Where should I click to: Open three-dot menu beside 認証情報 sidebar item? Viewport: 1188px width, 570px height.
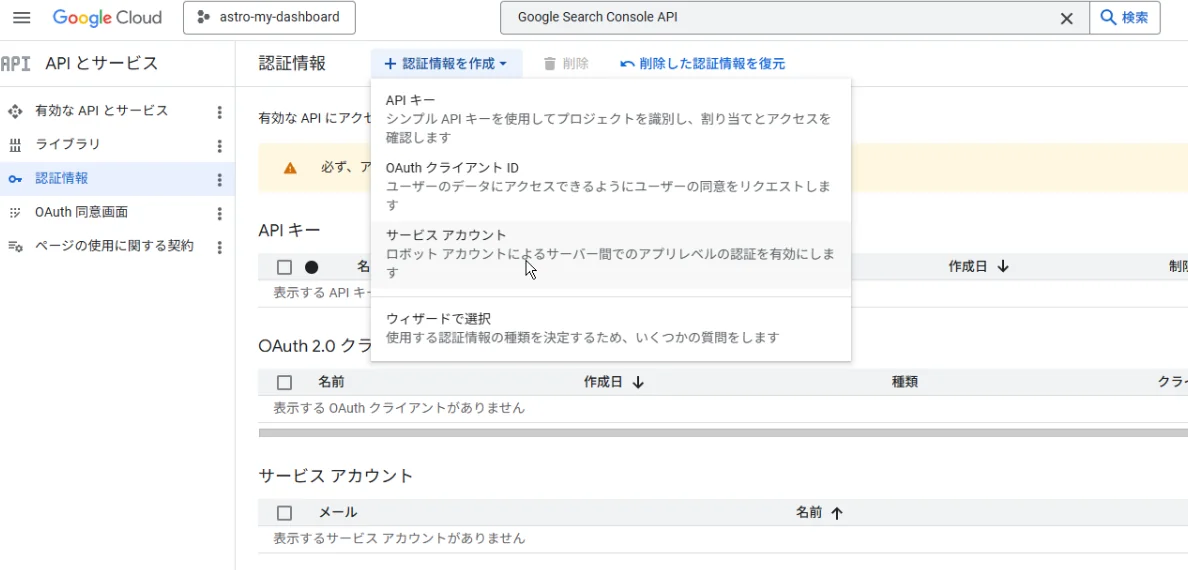point(219,180)
